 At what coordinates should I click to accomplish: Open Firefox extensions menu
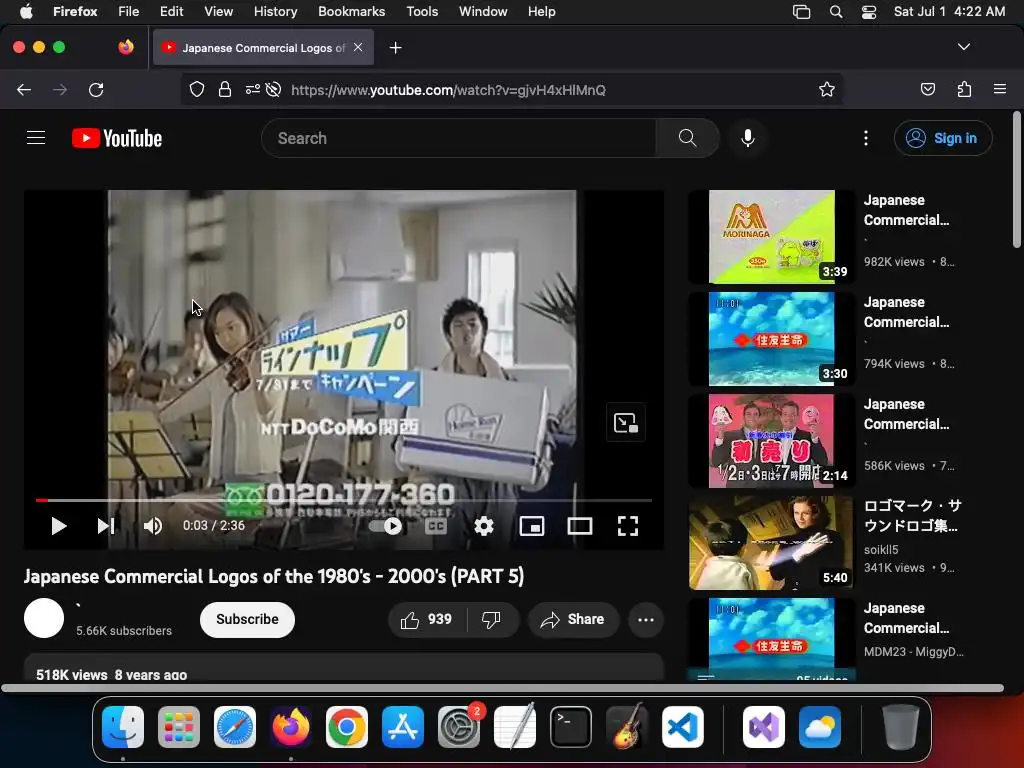tap(964, 89)
